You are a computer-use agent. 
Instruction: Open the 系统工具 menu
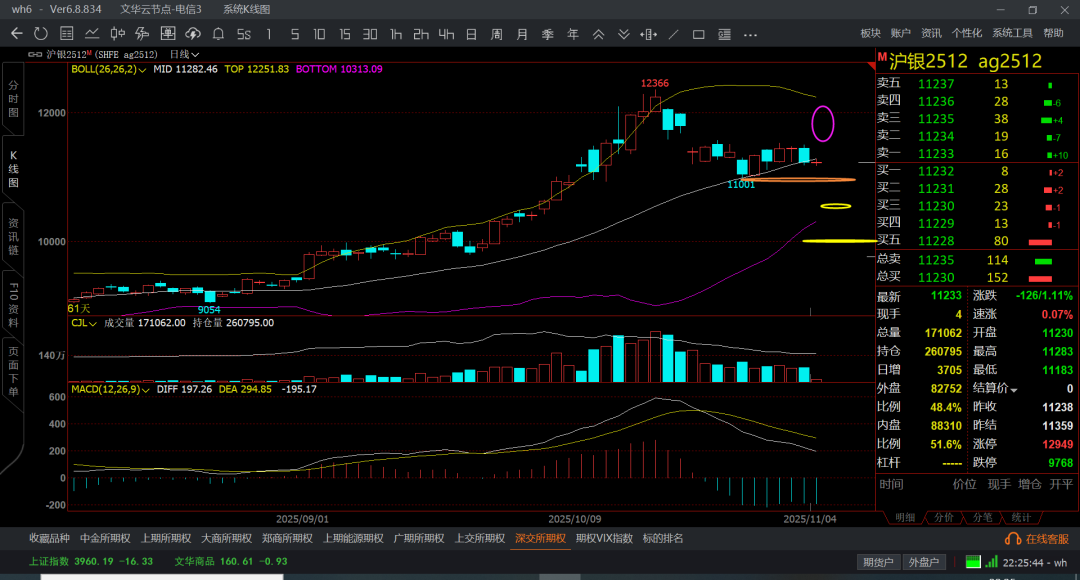click(x=1012, y=33)
